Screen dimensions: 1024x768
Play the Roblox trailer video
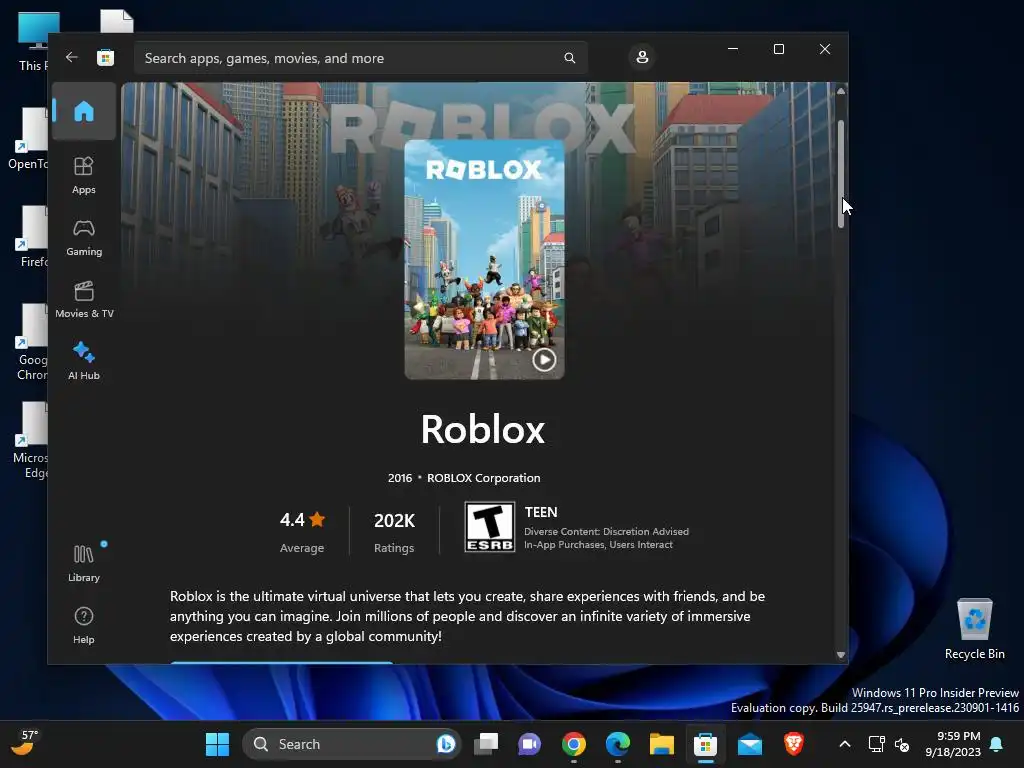[544, 359]
